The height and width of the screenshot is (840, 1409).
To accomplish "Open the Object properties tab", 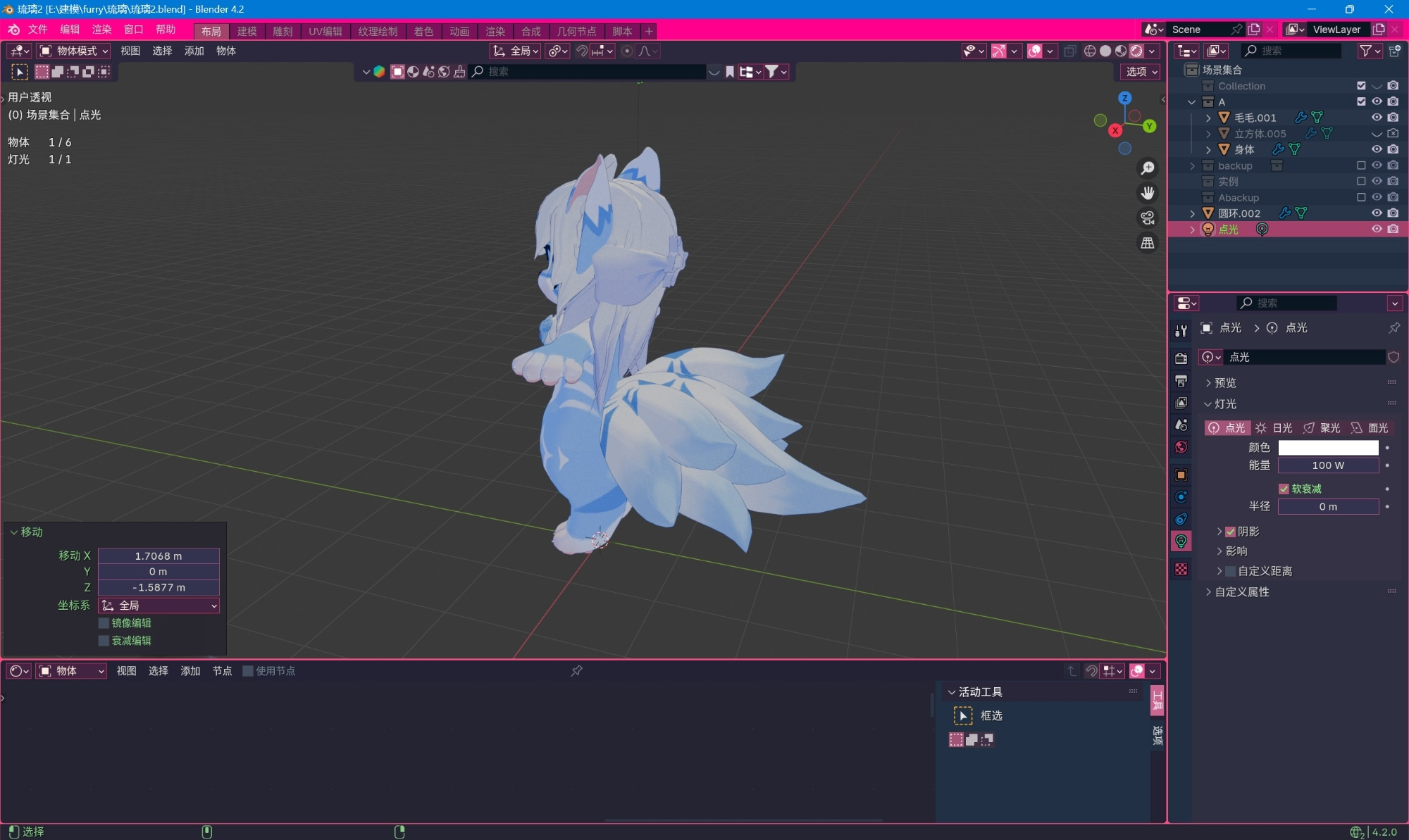I will point(1181,475).
